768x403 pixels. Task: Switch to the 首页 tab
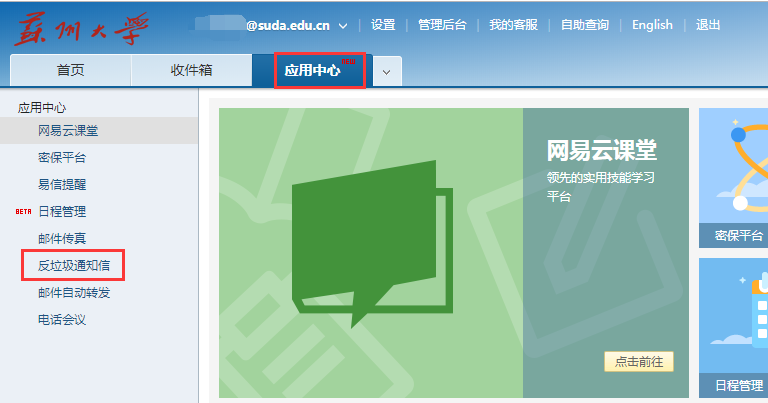[x=70, y=70]
